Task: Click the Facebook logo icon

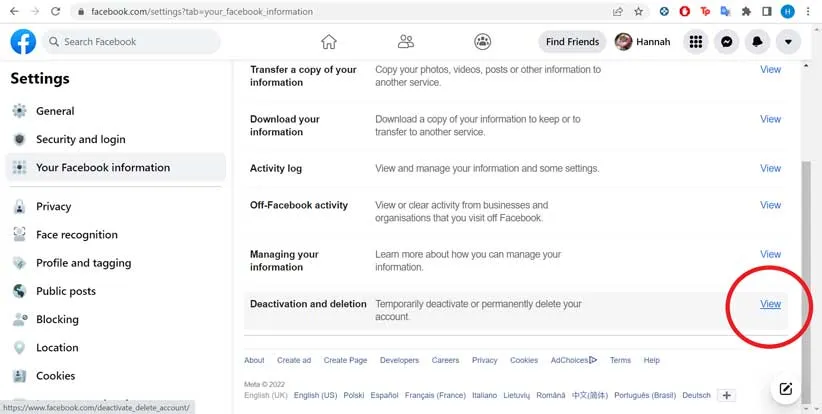Action: (x=23, y=42)
